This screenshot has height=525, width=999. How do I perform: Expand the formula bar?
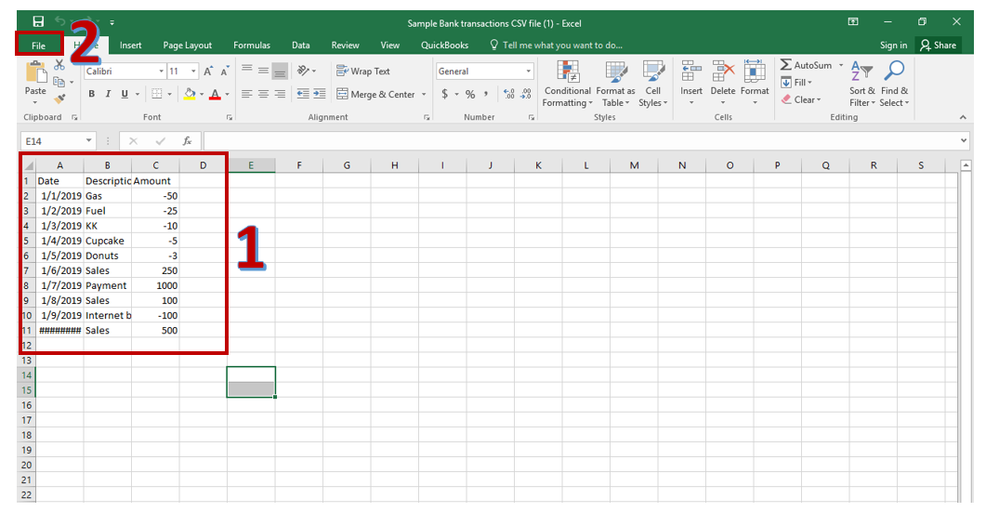[963, 140]
